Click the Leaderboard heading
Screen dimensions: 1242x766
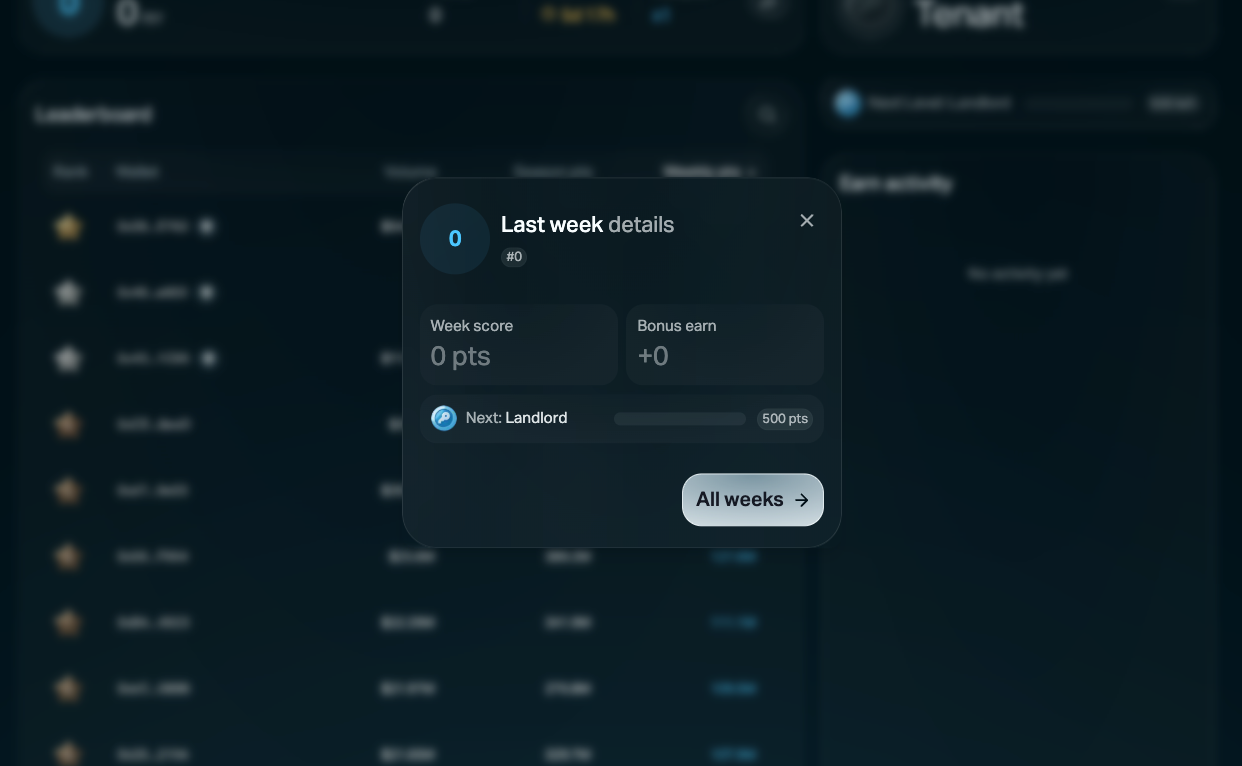tap(93, 115)
